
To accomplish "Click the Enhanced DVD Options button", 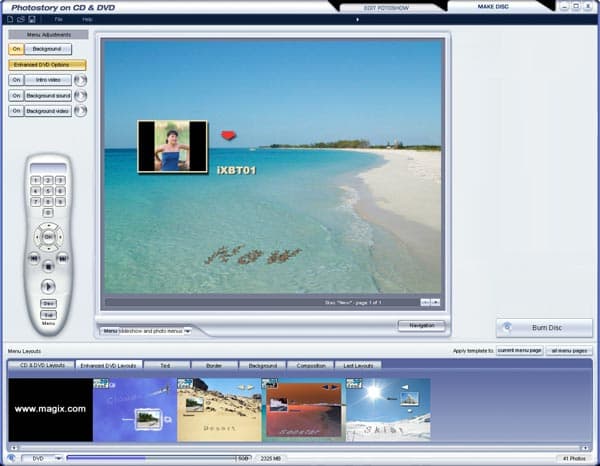I will click(x=47, y=65).
